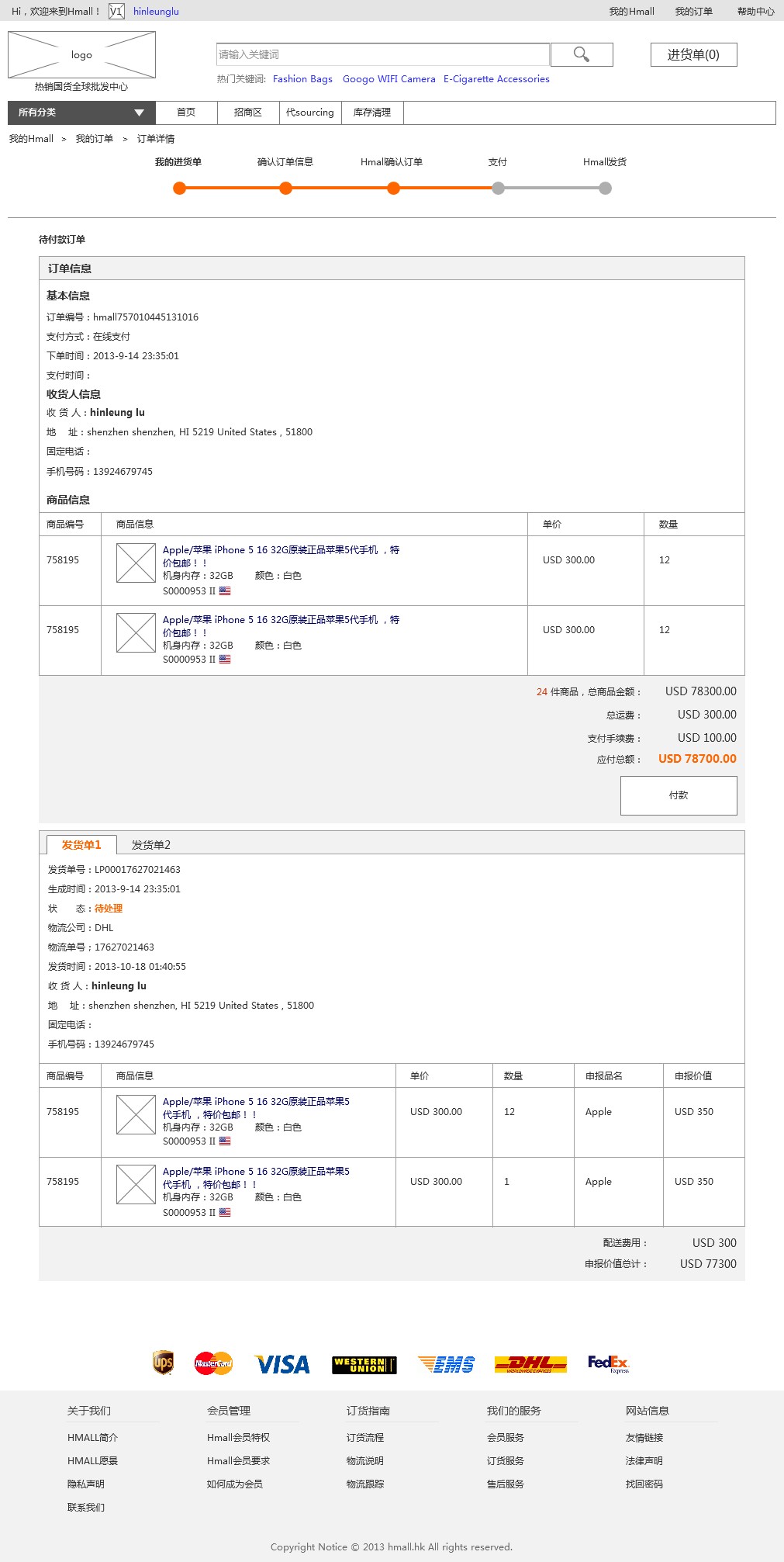The height and width of the screenshot is (1562, 784).
Task: Click the DHL shipping logo
Action: (x=530, y=1364)
